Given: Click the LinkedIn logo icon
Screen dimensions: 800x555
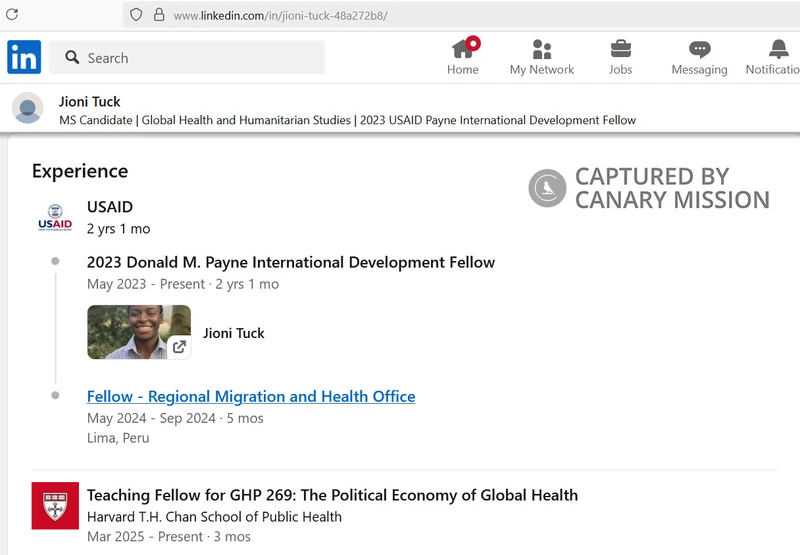Looking at the screenshot, I should 24,57.
